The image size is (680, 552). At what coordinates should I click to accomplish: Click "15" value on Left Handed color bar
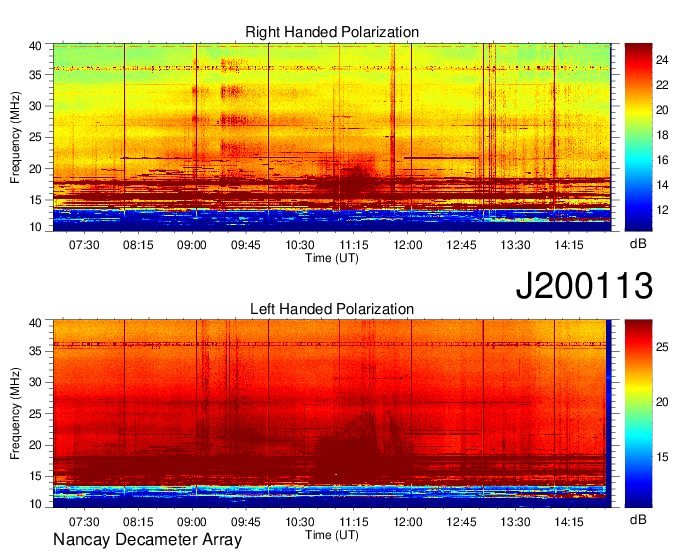coord(662,457)
